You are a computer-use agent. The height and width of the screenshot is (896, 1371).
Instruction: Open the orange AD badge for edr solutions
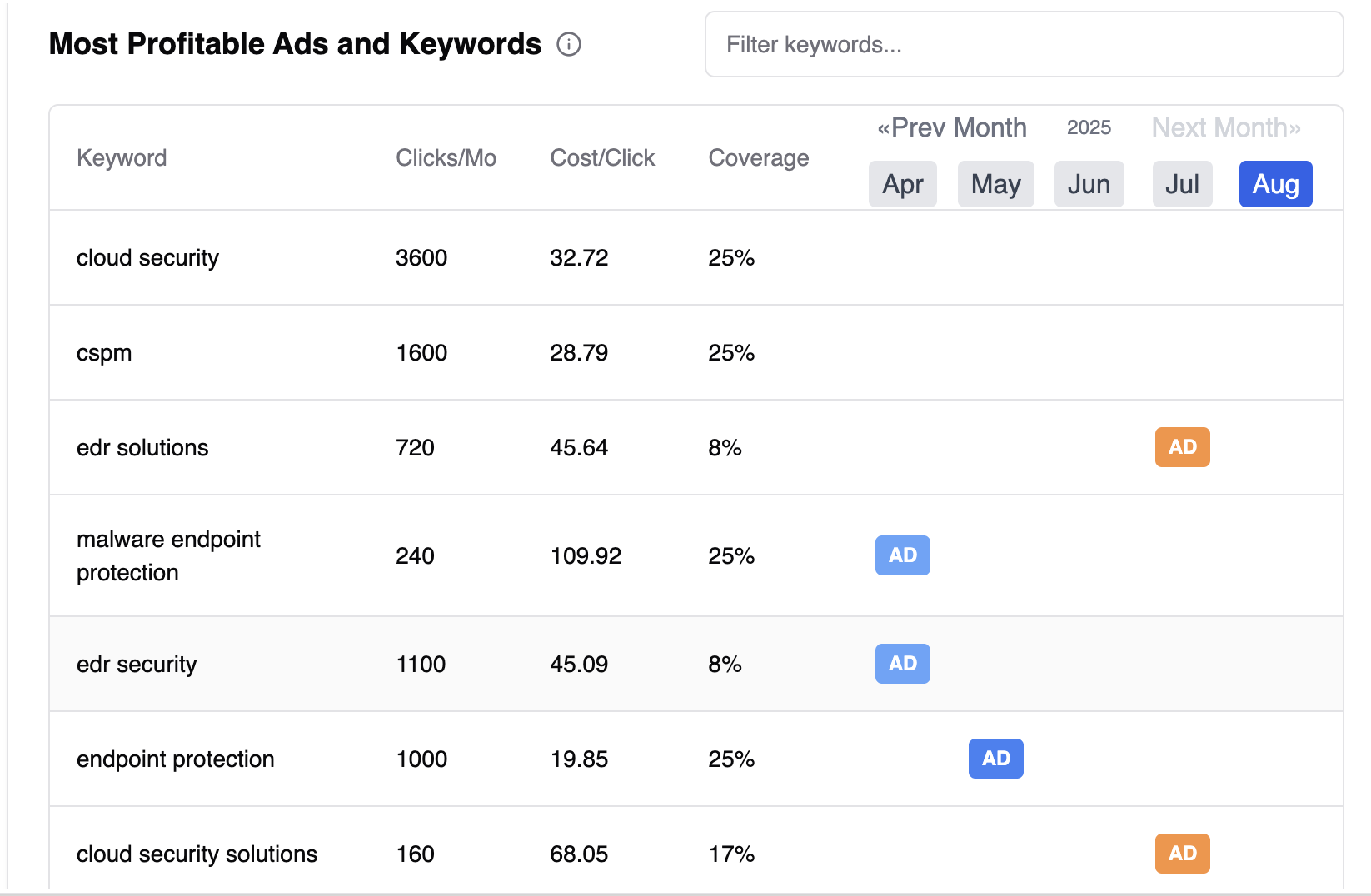pos(1182,447)
